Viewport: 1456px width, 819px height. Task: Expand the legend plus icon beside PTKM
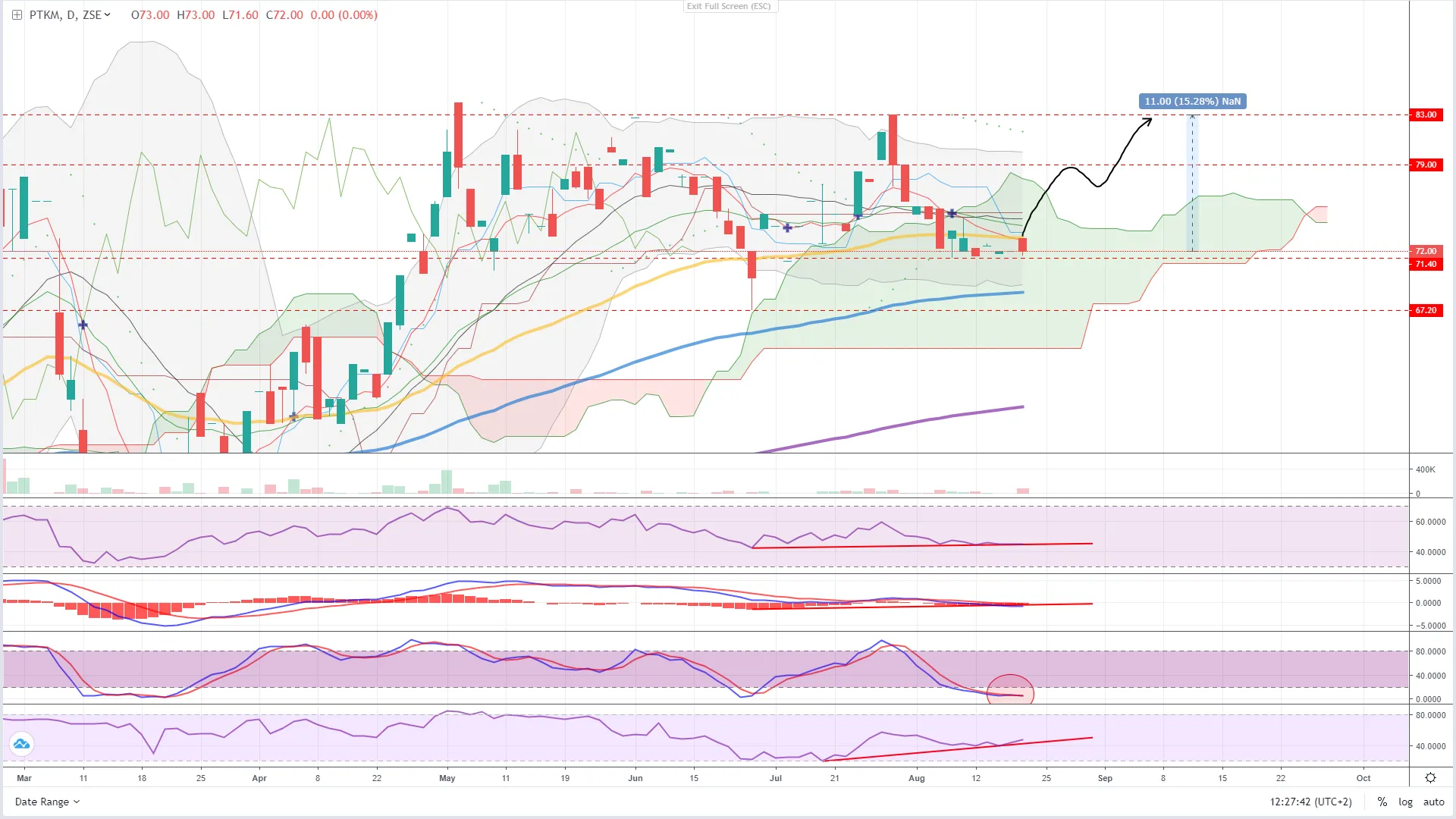click(x=17, y=15)
